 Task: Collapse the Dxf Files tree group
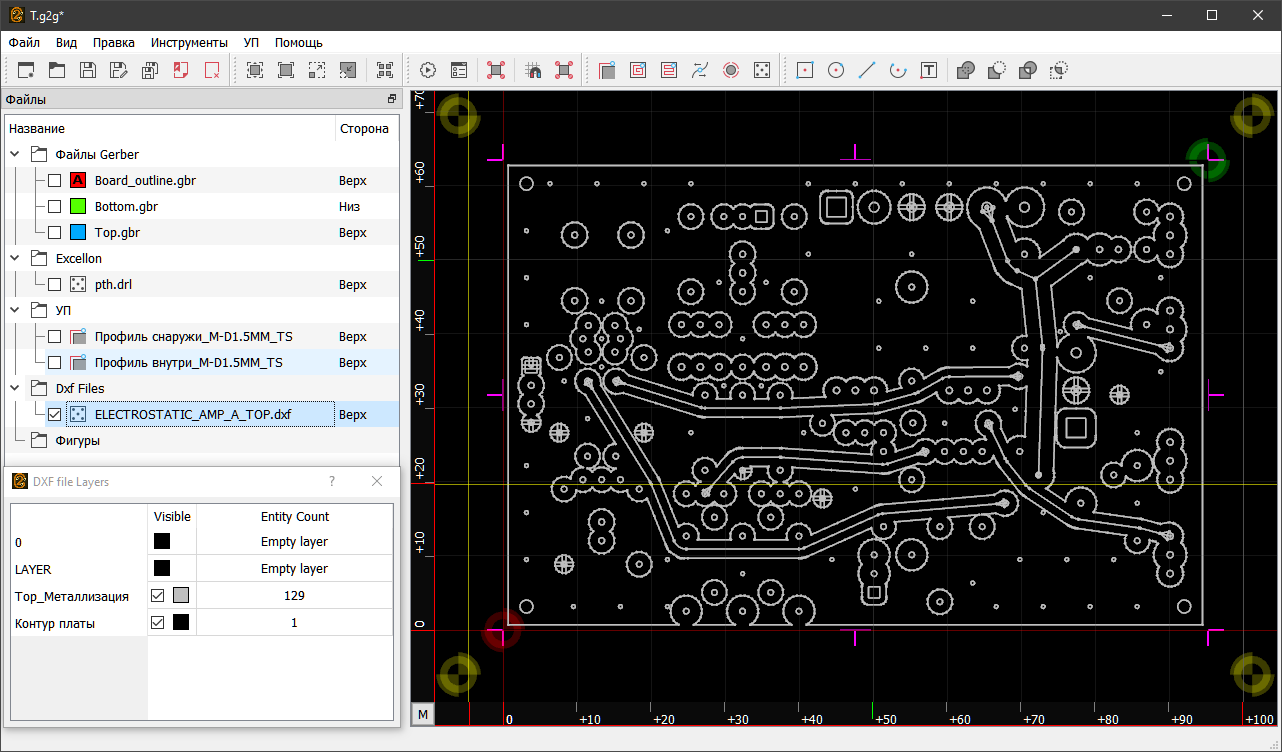coord(16,388)
